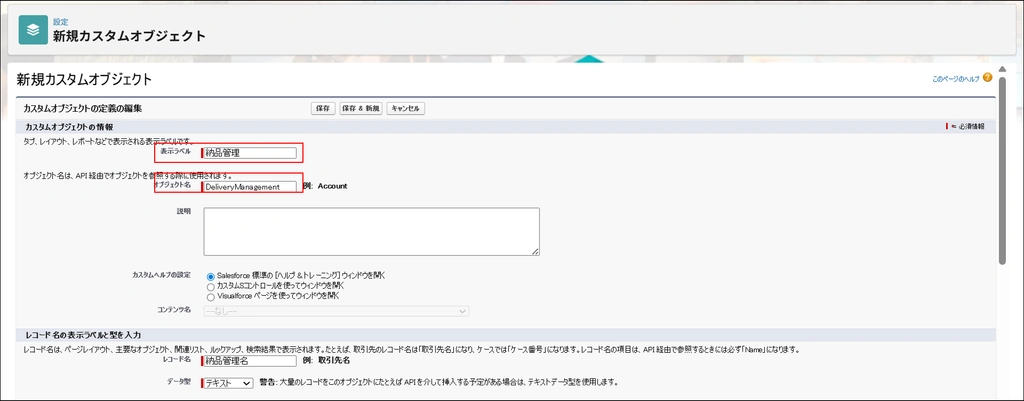The width and height of the screenshot is (1024, 401).
Task: Click the レコード名 field with 納品管理名
Action: [x=250, y=362]
